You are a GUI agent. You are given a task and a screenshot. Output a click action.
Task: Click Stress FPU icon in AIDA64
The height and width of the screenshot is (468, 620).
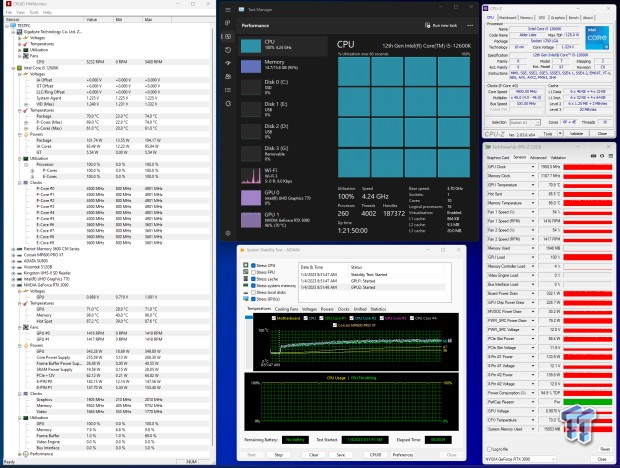coord(246,272)
